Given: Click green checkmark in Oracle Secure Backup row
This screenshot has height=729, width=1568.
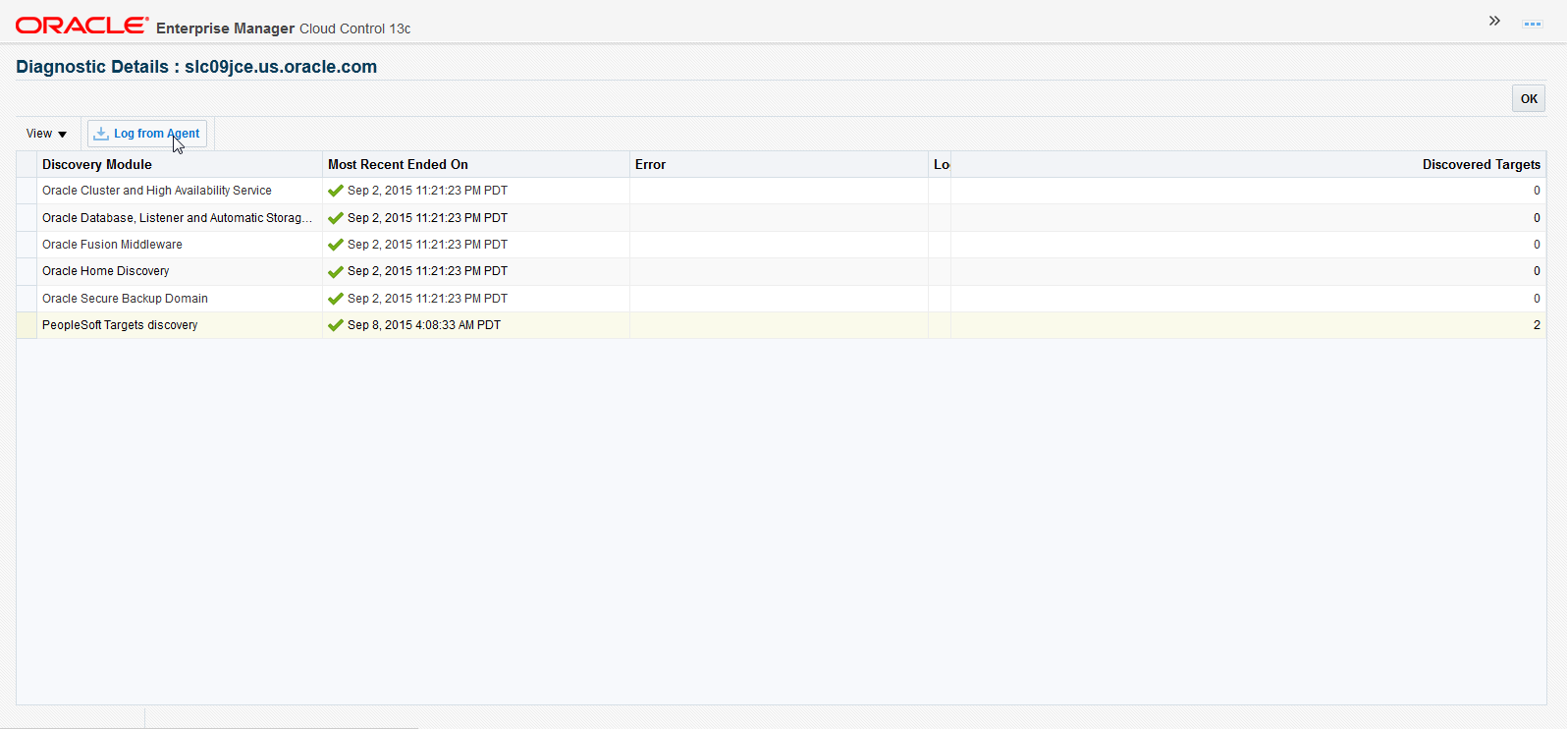Looking at the screenshot, I should 336,299.
